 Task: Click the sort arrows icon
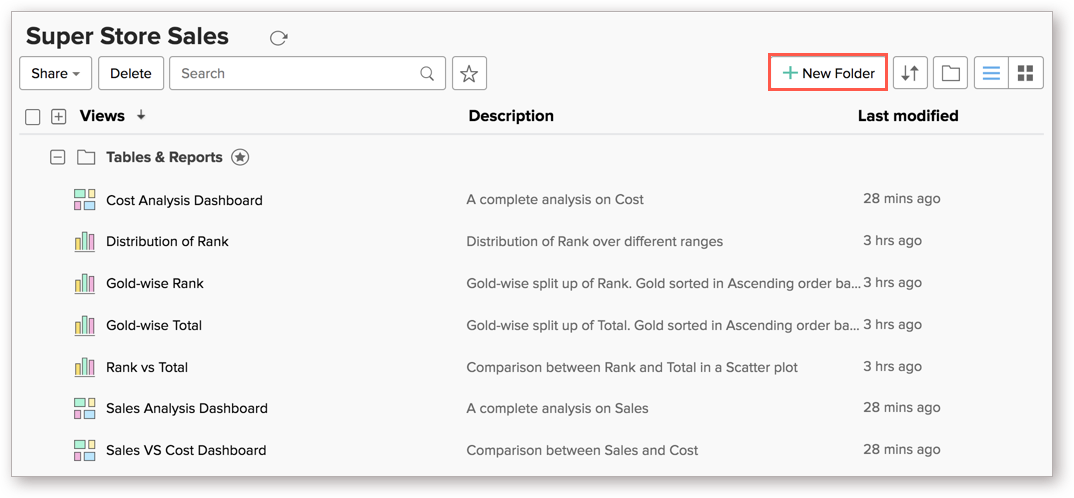[910, 73]
